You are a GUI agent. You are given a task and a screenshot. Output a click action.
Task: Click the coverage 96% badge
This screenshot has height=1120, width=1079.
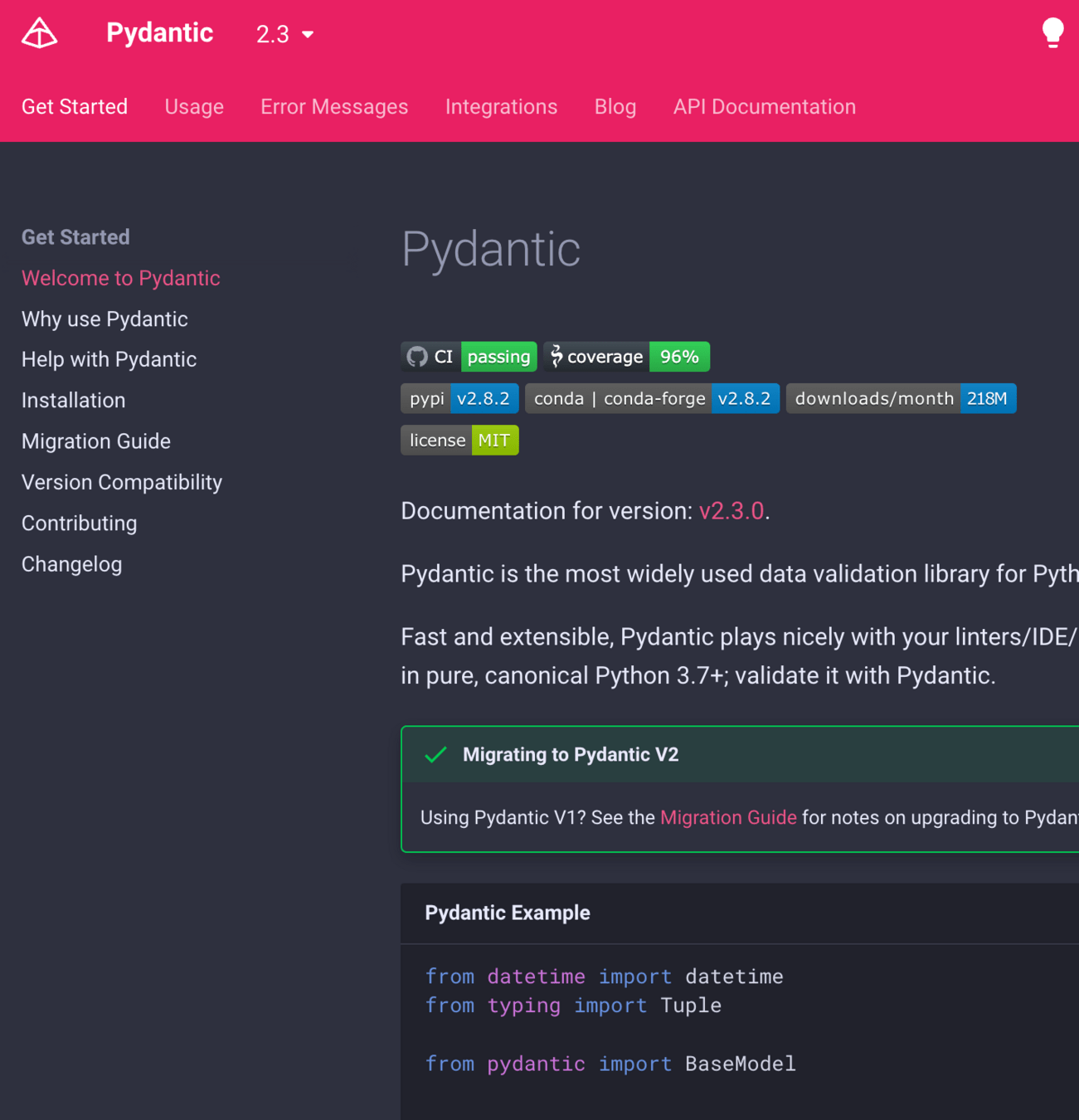point(626,357)
